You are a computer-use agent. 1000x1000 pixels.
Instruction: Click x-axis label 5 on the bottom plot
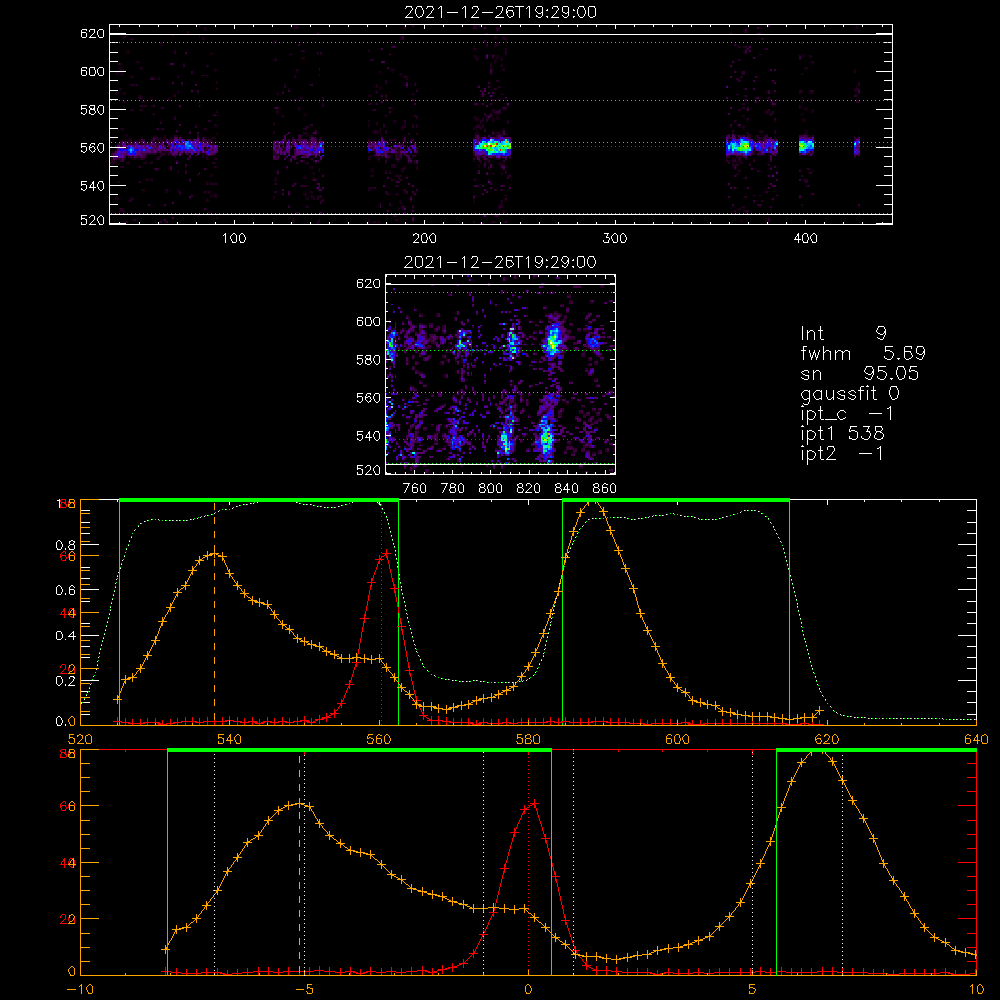tap(753, 990)
